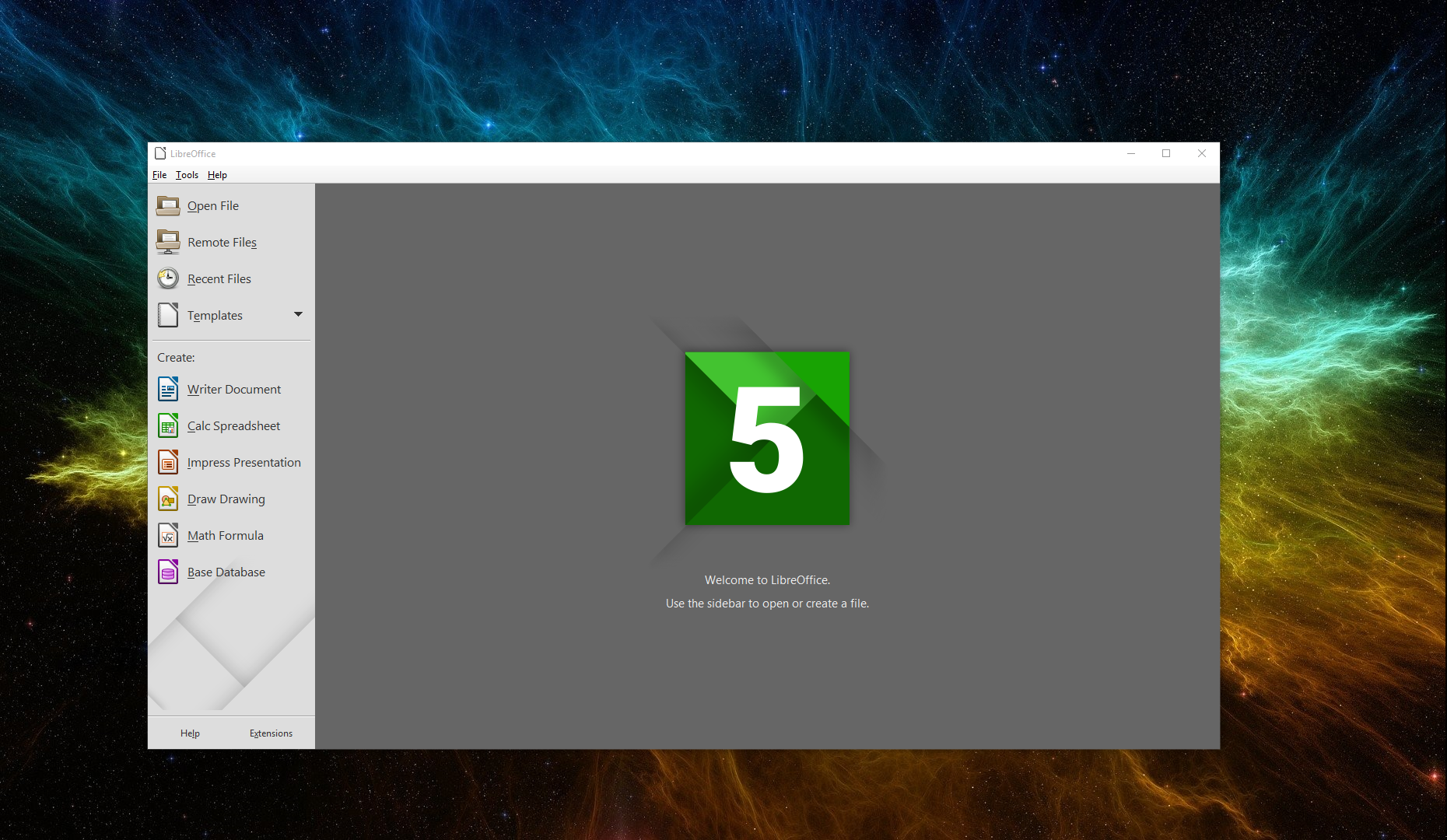The width and height of the screenshot is (1447, 840).
Task: Click the green LibreOffice 5 logo
Action: click(x=766, y=438)
